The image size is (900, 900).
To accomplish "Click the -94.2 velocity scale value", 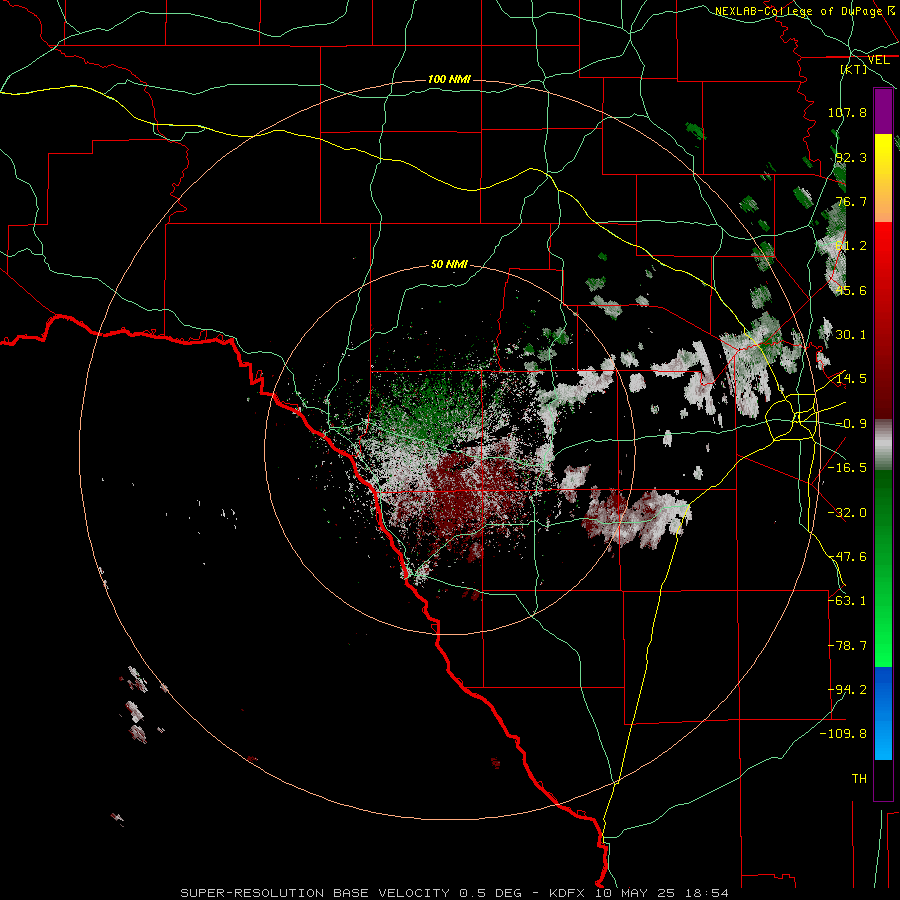I will tap(847, 690).
